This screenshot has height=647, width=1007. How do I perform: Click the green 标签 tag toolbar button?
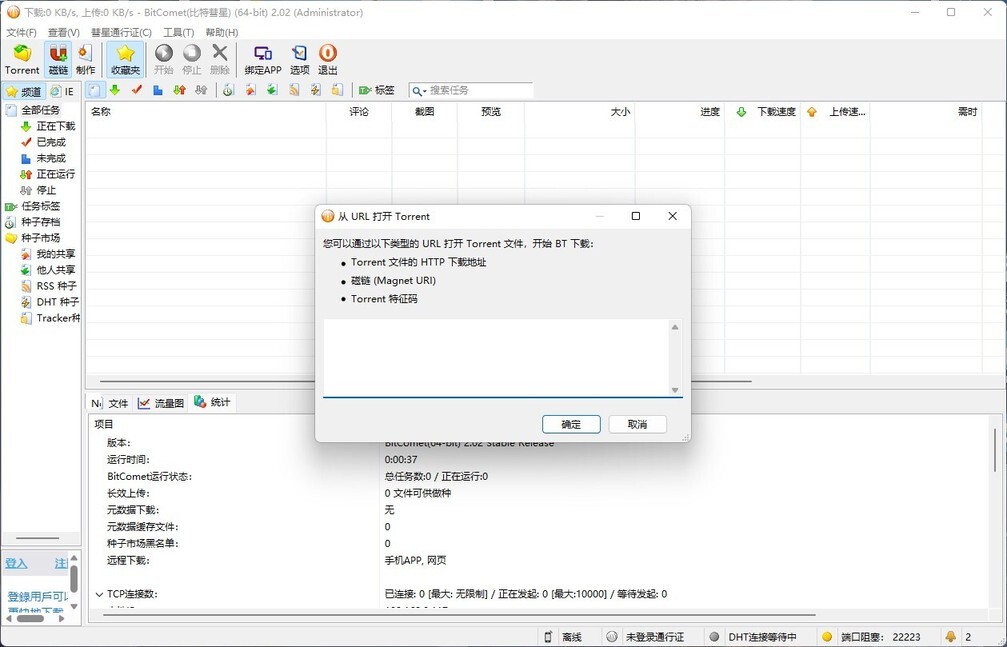(x=376, y=91)
